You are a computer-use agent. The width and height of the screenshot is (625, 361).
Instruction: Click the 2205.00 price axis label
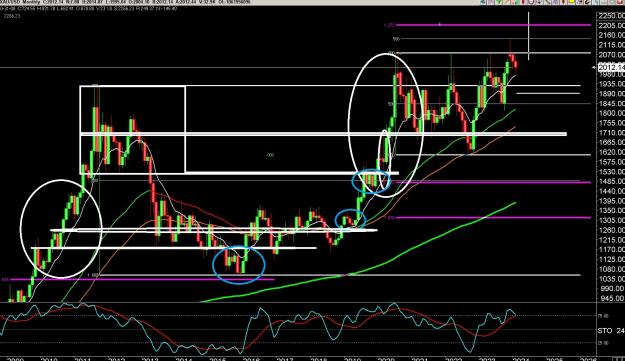[611, 25]
